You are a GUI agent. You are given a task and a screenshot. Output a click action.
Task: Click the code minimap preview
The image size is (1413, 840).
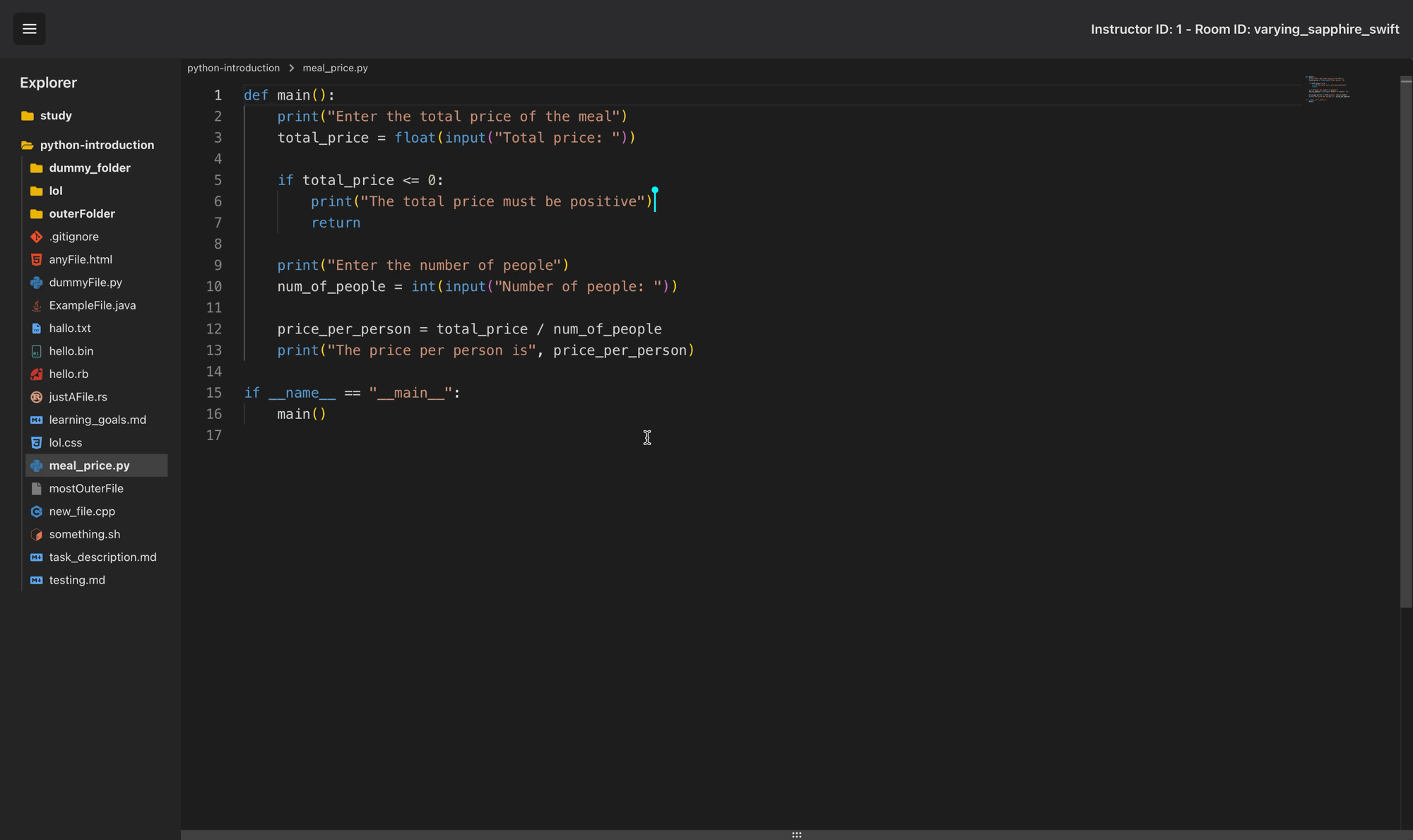1328,89
